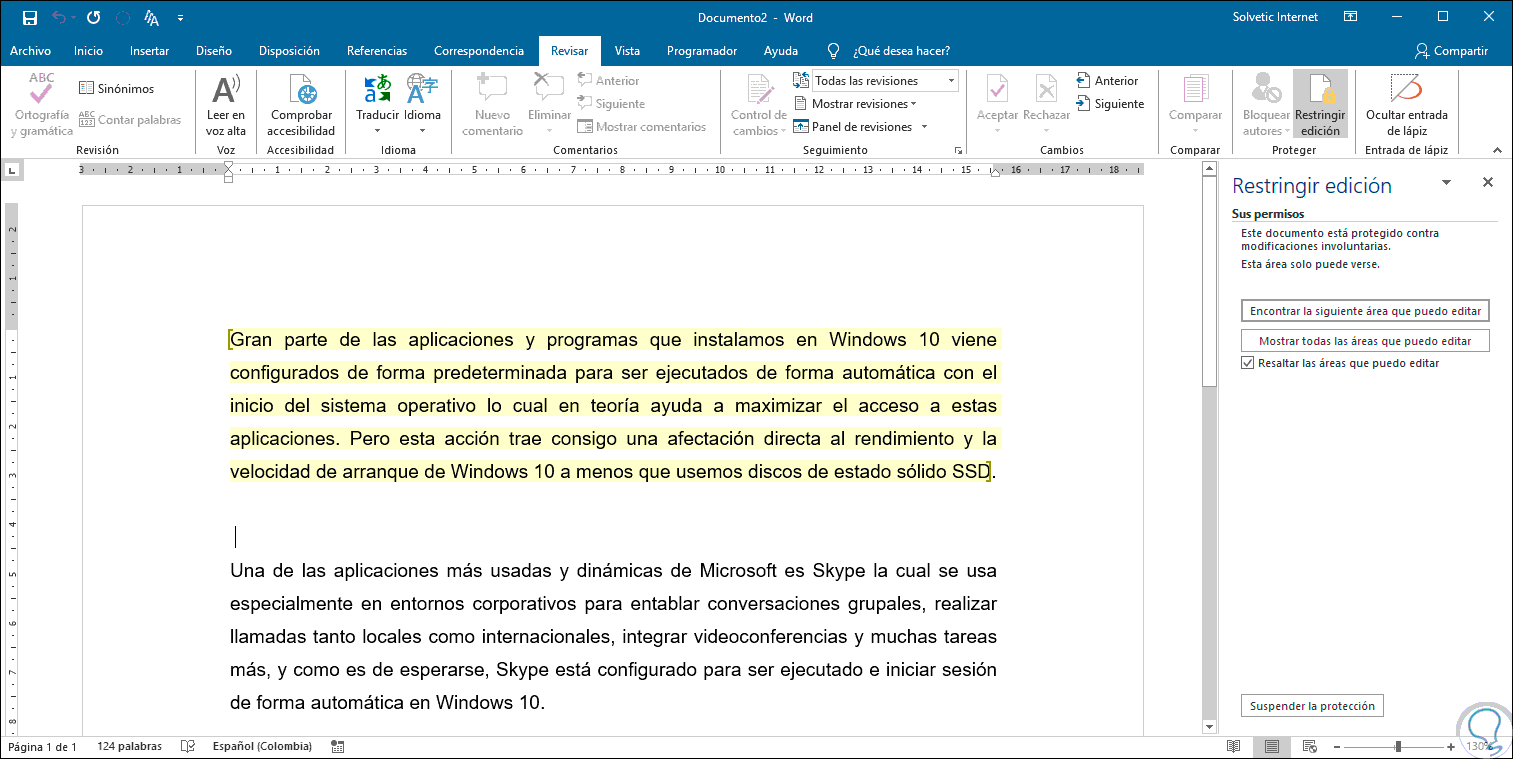Click Encontrar la siguiente área que puedo editar

pyautogui.click(x=1364, y=310)
